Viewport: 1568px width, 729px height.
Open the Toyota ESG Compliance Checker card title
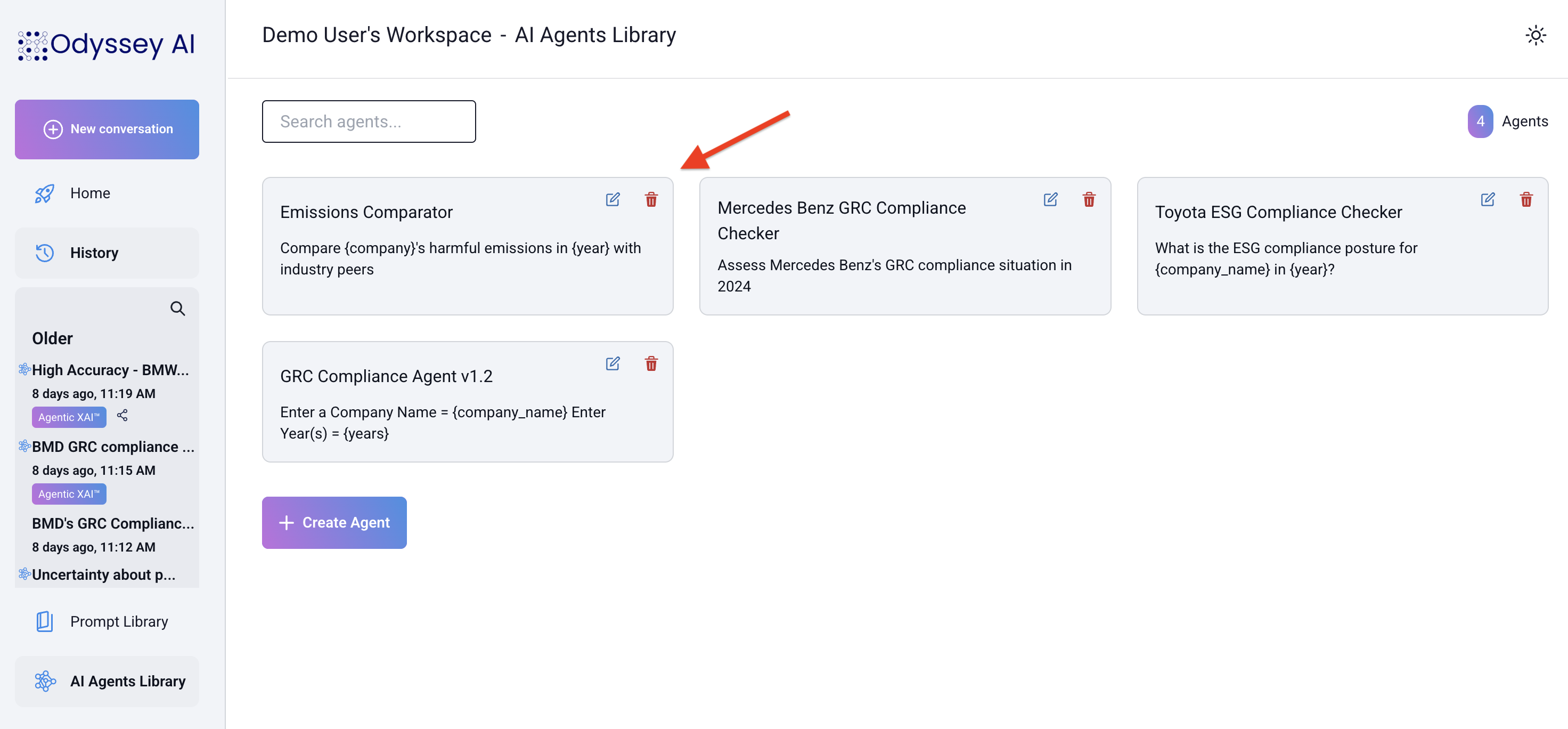pos(1278,213)
